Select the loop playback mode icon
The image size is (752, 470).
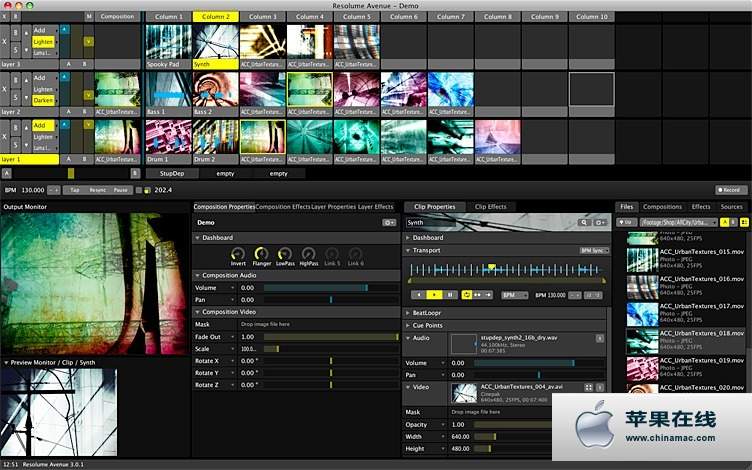[467, 295]
